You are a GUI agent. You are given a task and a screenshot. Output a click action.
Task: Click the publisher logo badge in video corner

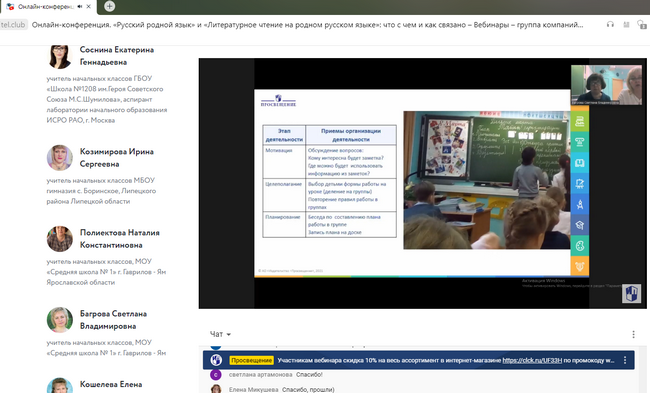point(631,294)
